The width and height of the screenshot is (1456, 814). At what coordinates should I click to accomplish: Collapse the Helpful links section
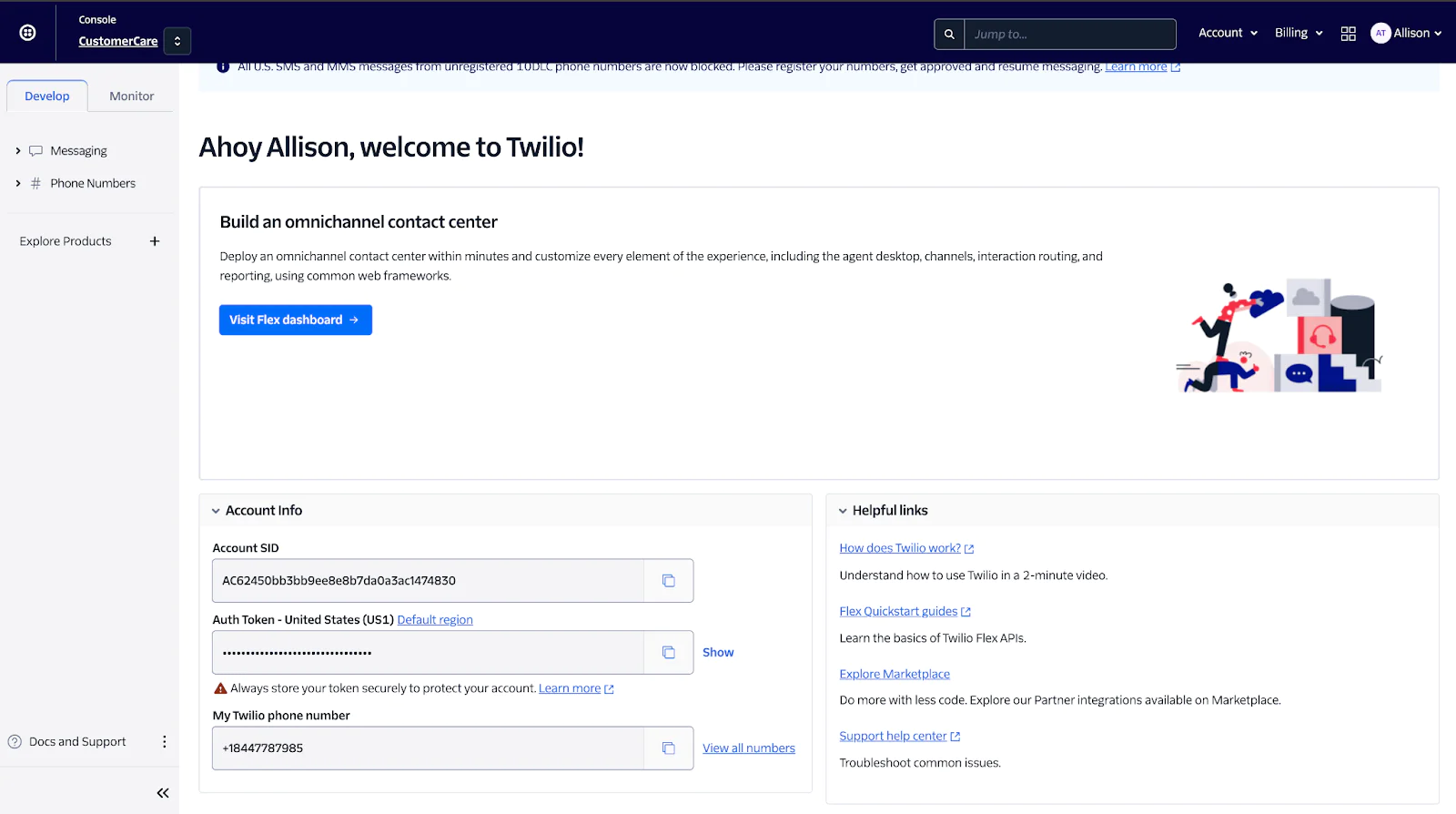[843, 511]
